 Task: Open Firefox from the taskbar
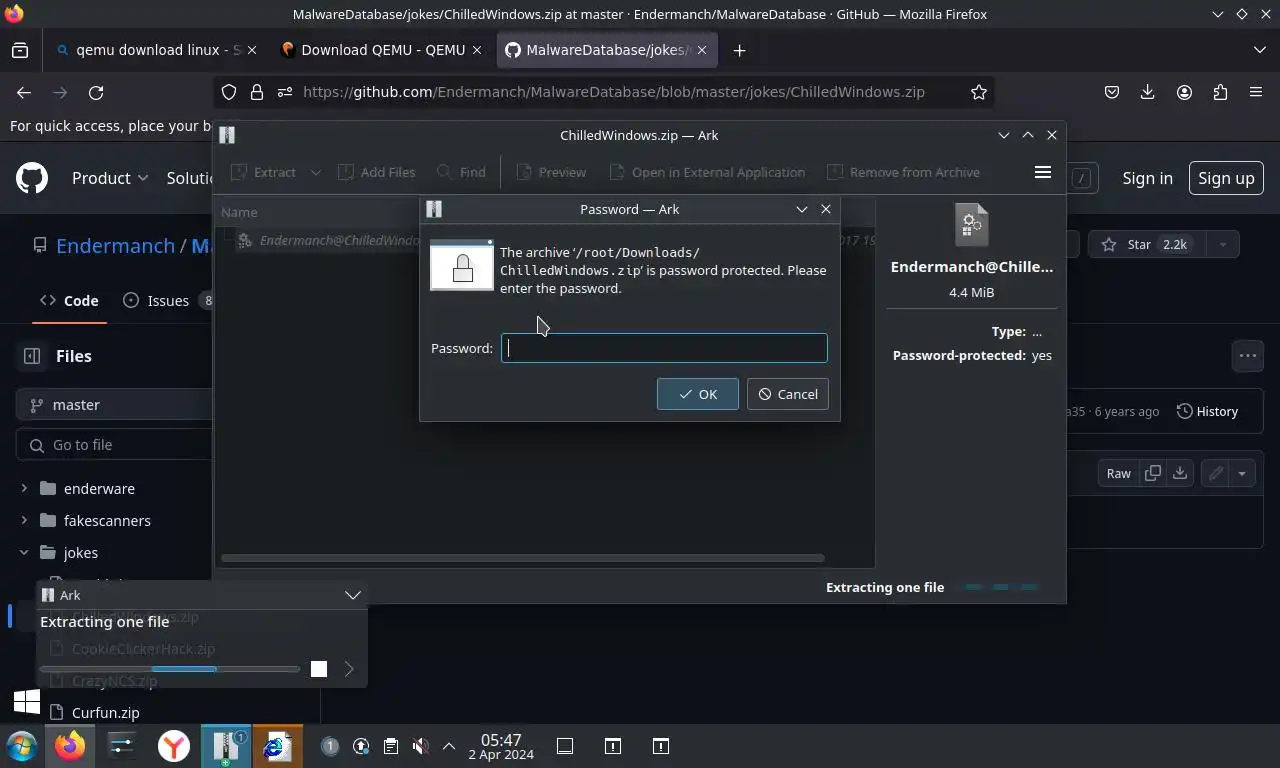click(x=70, y=746)
